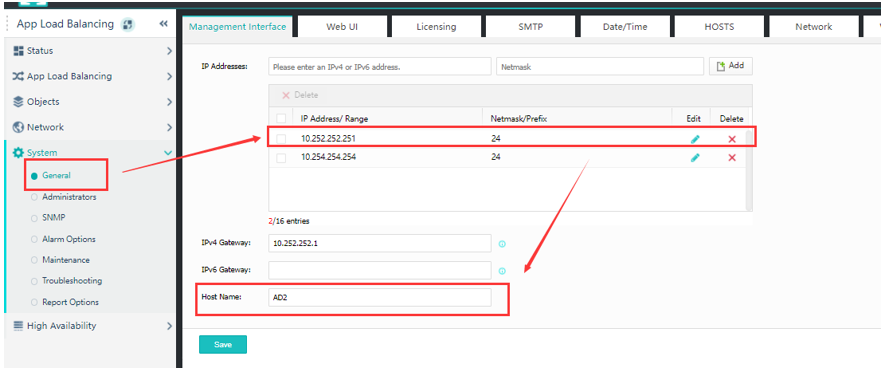Tick the checkbox for 10.254.254.254
Viewport: 885px width, 369px height.
coord(281,158)
